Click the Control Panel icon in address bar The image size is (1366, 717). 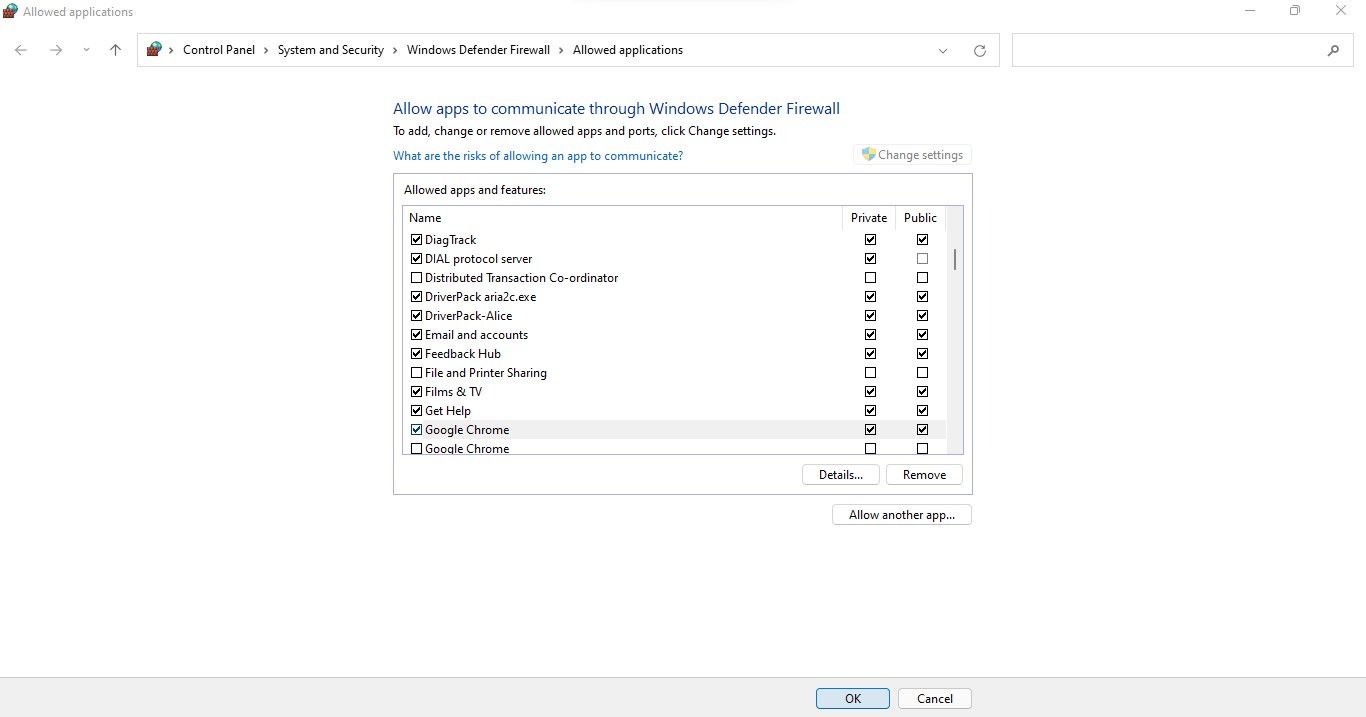pos(155,49)
